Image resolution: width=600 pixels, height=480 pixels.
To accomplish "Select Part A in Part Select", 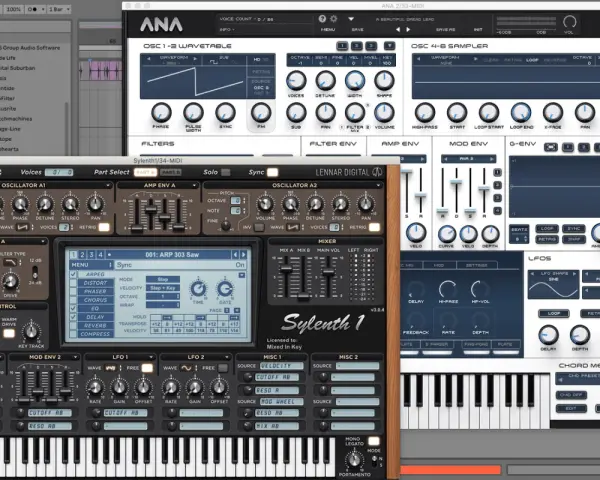I will 145,172.
